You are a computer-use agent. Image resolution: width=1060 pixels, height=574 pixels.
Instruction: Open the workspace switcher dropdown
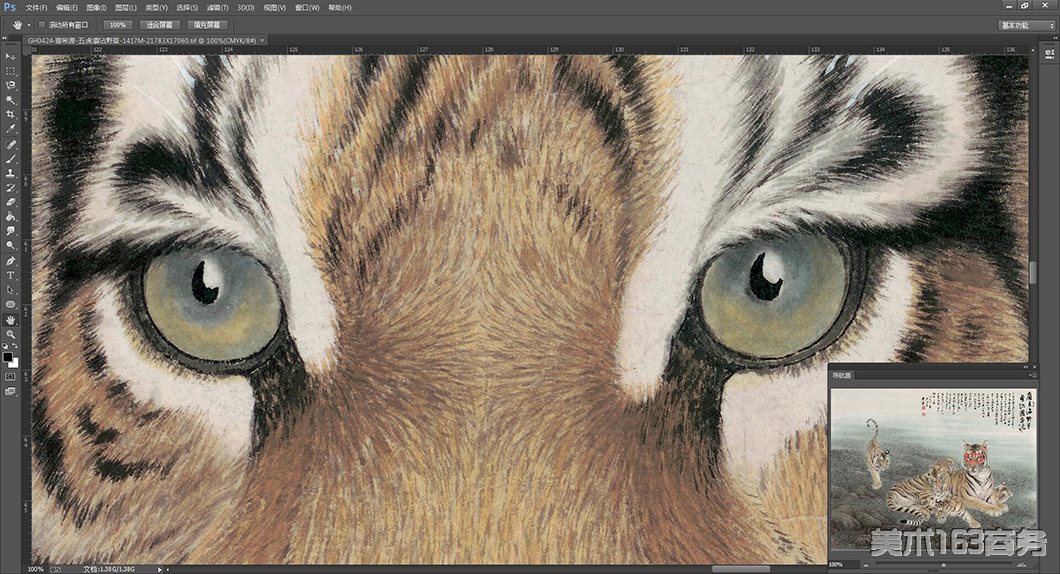coord(1027,25)
